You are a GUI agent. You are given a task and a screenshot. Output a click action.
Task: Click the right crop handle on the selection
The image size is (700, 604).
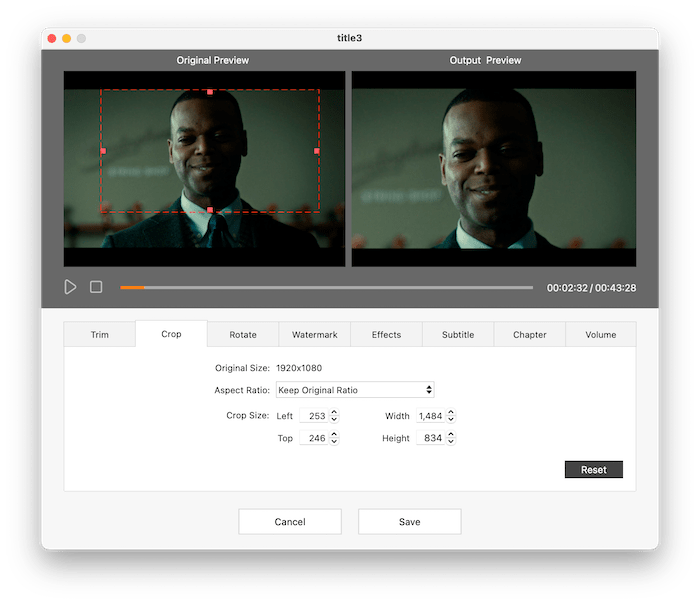317,151
